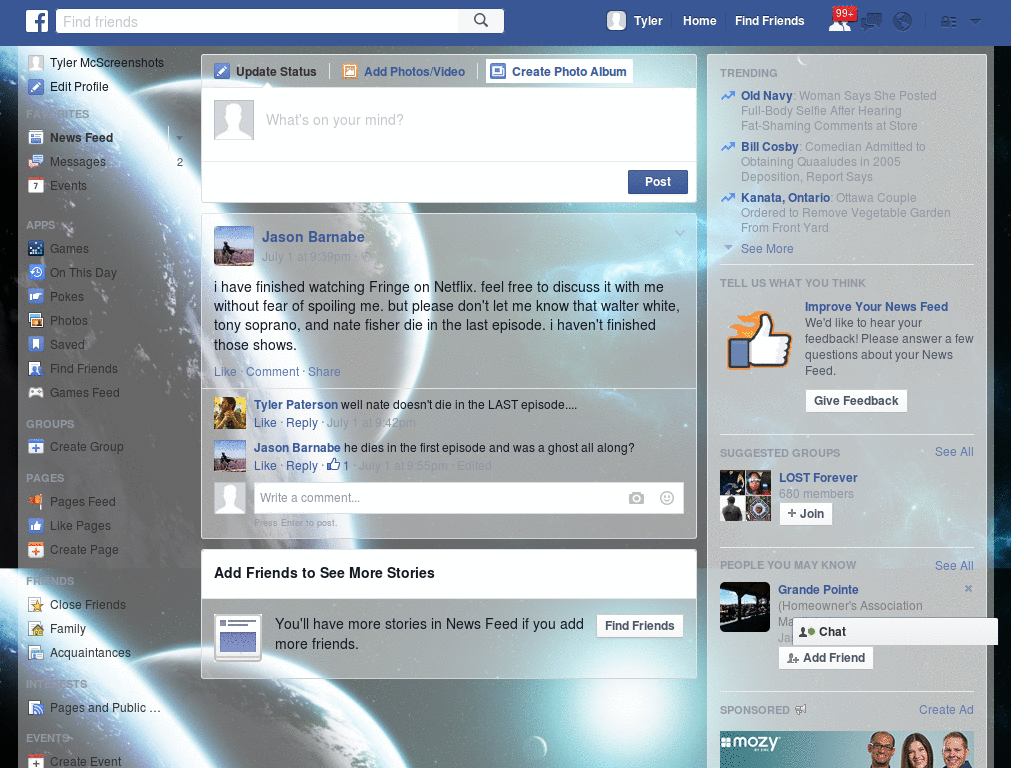The image size is (1024, 768).
Task: Select the Add Photos/Video tab
Action: tap(404, 72)
